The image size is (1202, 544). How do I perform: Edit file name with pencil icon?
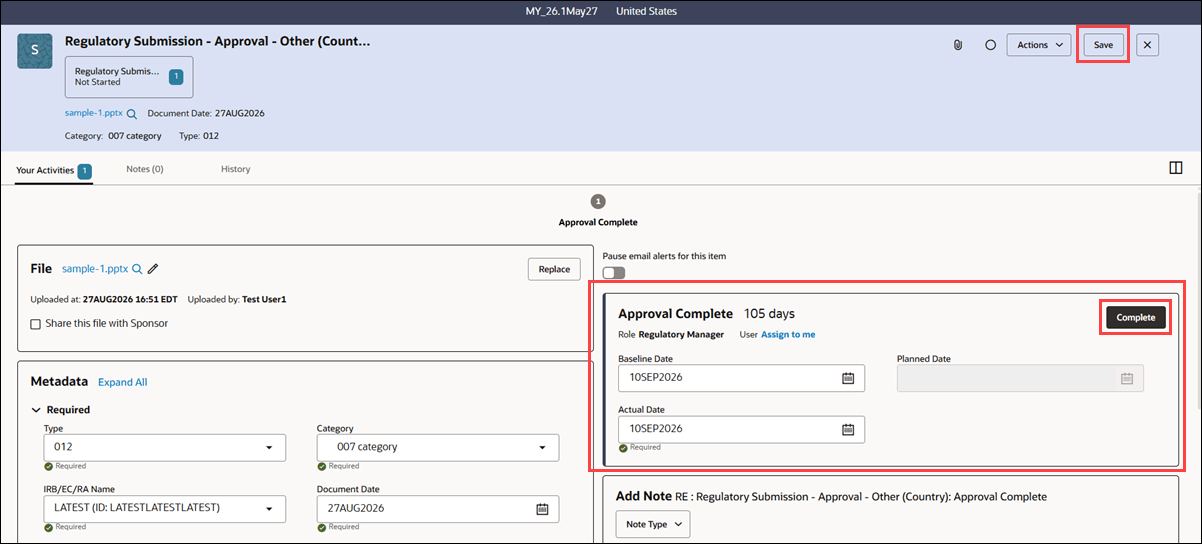coord(153,269)
